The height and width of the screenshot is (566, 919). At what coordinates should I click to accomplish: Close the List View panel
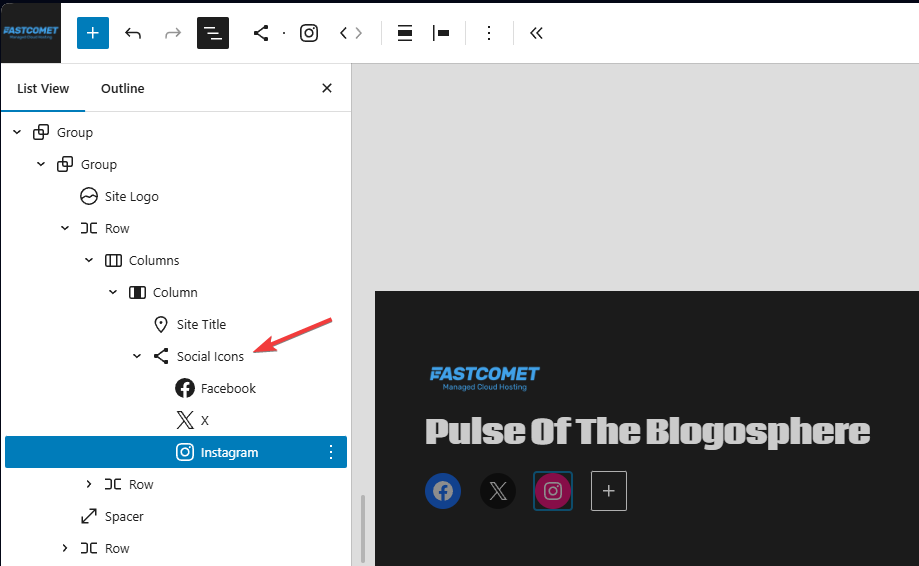point(326,88)
